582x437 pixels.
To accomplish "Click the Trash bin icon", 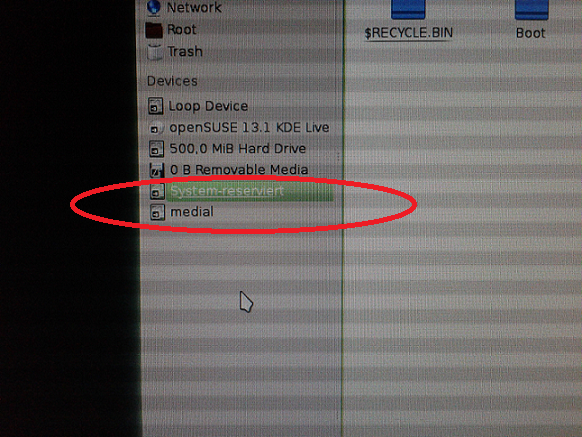I will [x=154, y=52].
